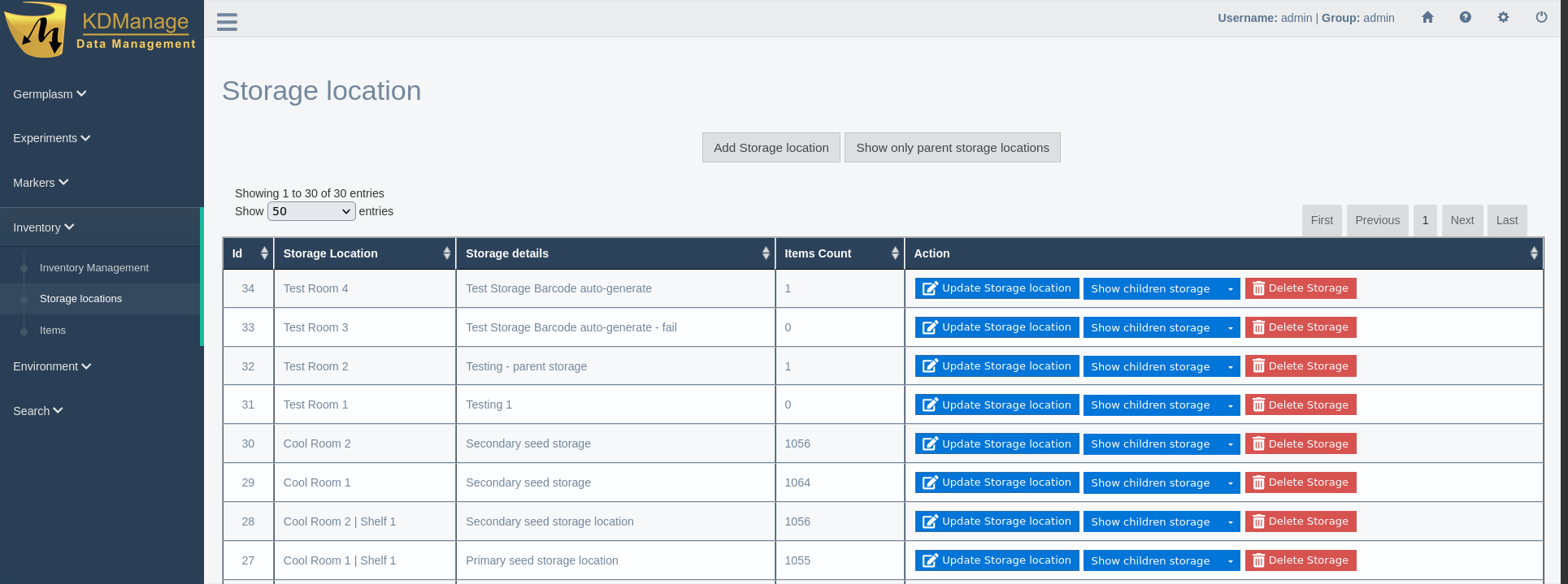This screenshot has height=584, width=1568.
Task: Click the Next pagination button
Action: click(x=1462, y=220)
